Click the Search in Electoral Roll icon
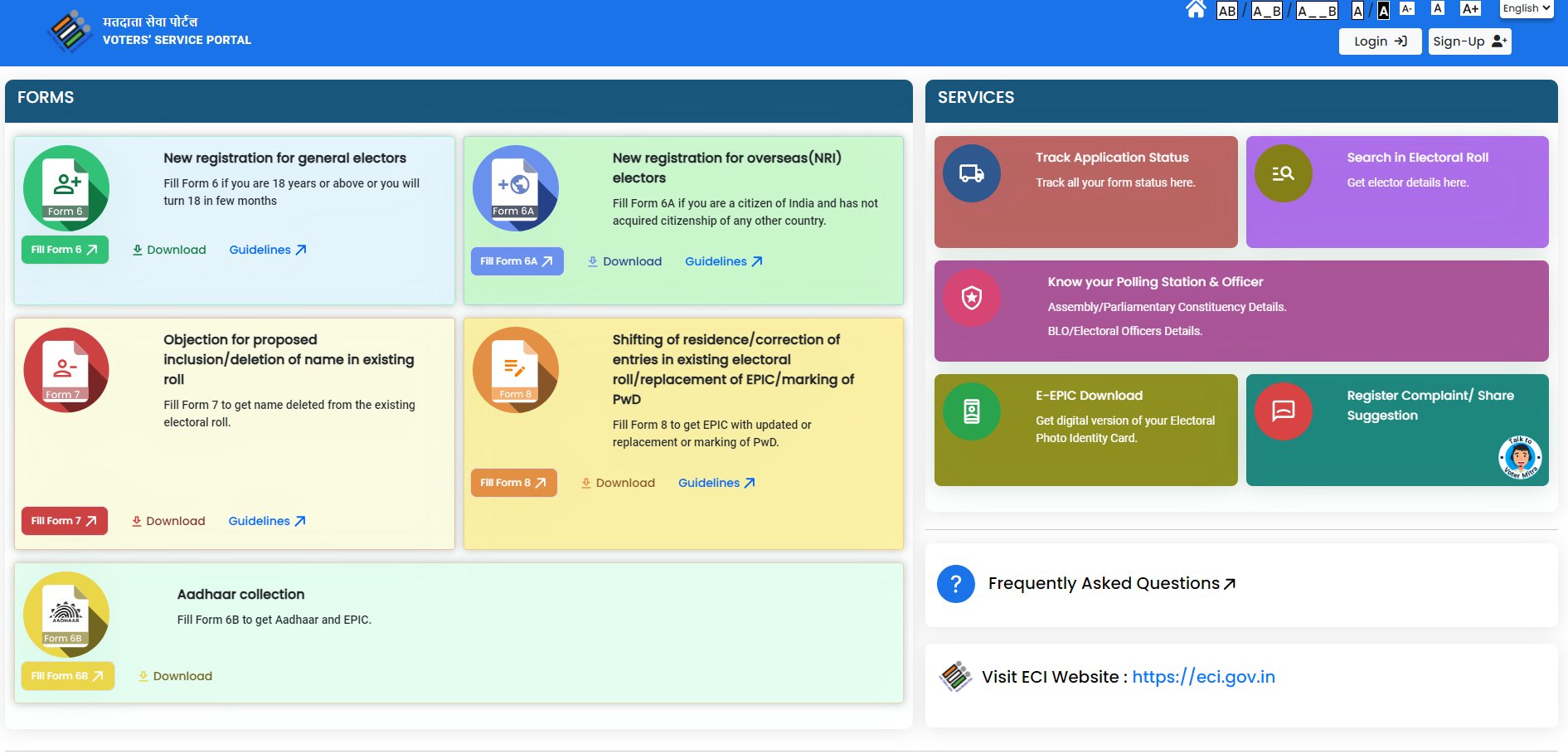The image size is (1568, 754). (x=1283, y=173)
